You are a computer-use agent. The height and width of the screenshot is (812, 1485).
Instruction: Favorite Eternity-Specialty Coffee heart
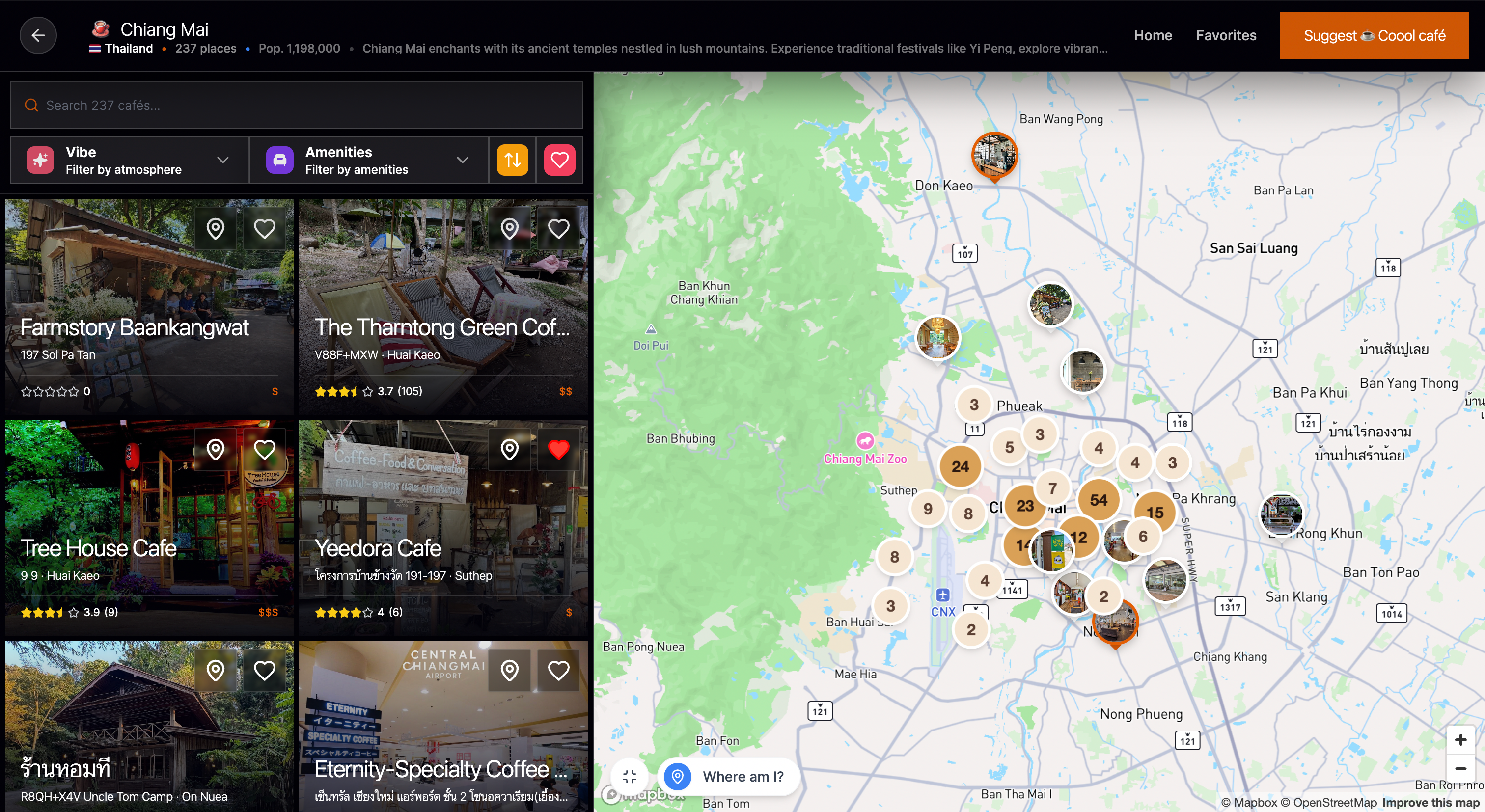(x=559, y=670)
